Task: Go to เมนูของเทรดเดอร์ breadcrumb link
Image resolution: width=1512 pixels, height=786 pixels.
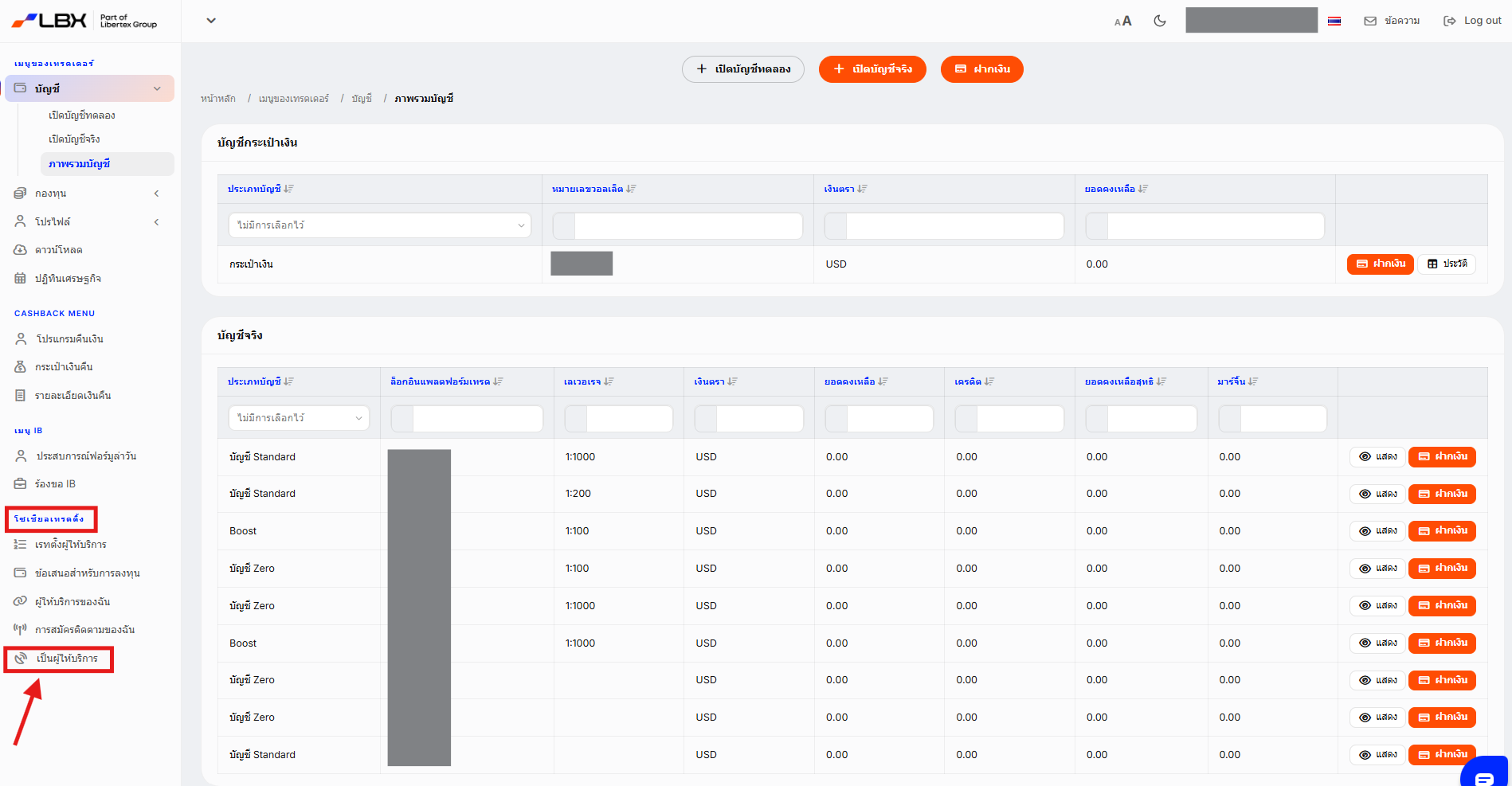Action: click(294, 99)
